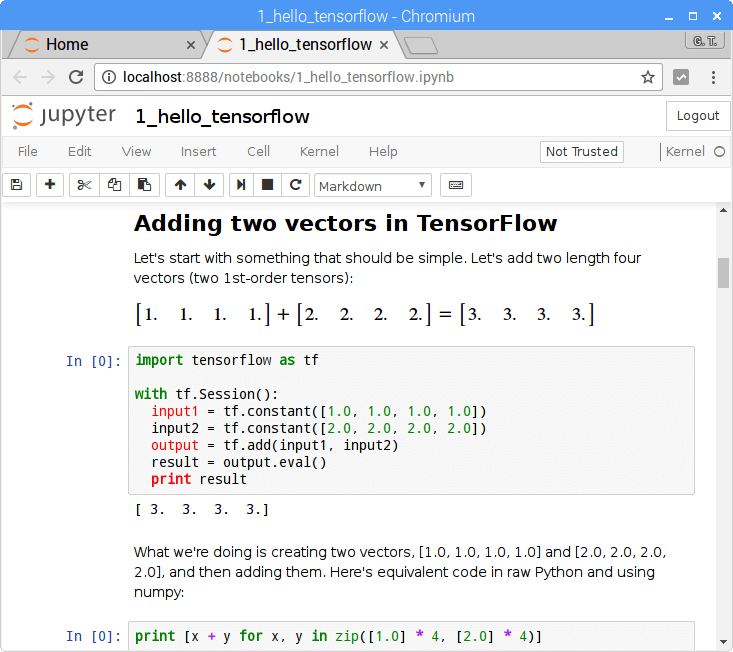Insert a new cell with the plus icon
Image resolution: width=733 pixels, height=652 pixels.
click(x=50, y=185)
